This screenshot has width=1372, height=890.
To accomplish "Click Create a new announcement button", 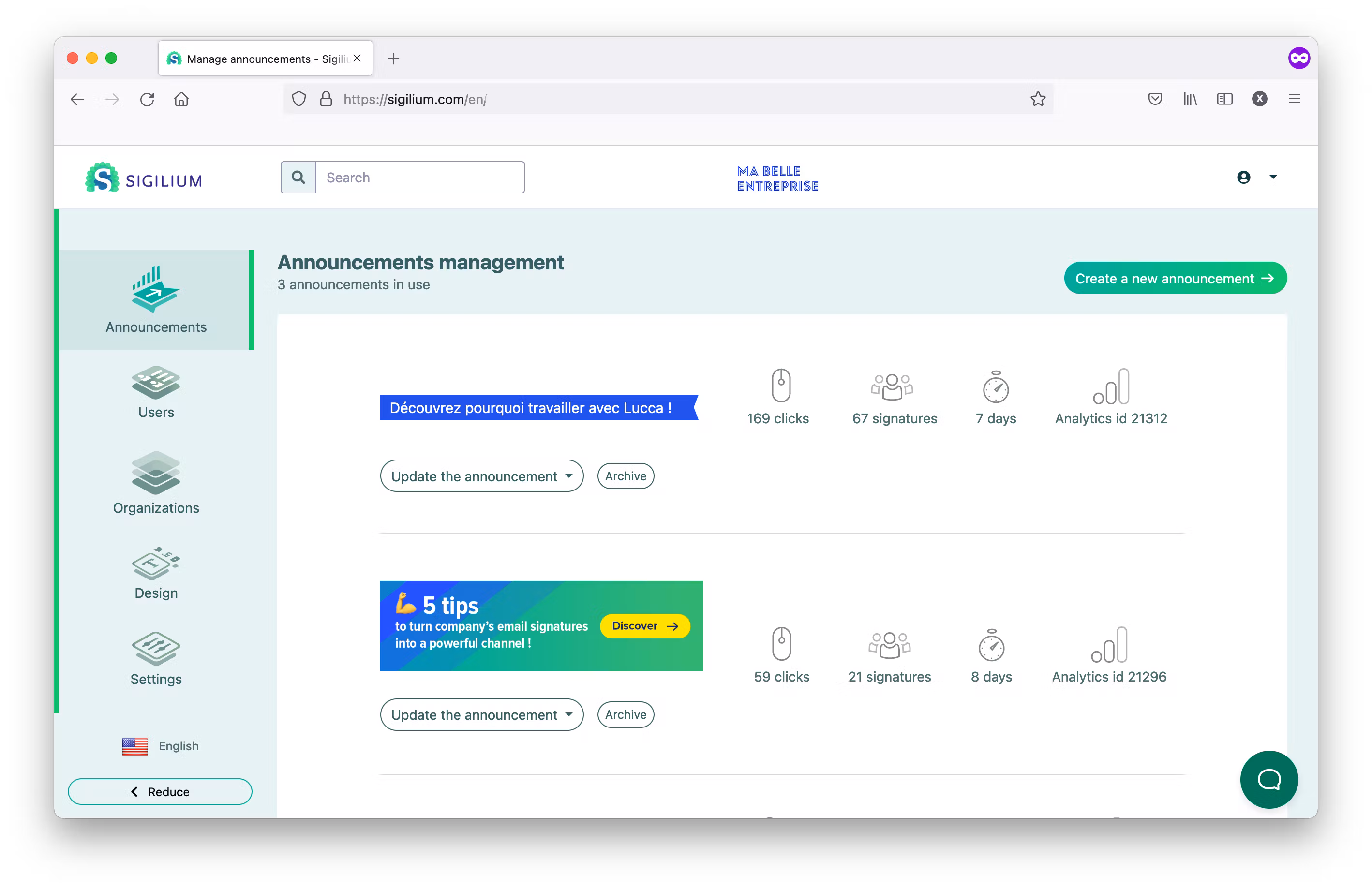I will [x=1175, y=279].
